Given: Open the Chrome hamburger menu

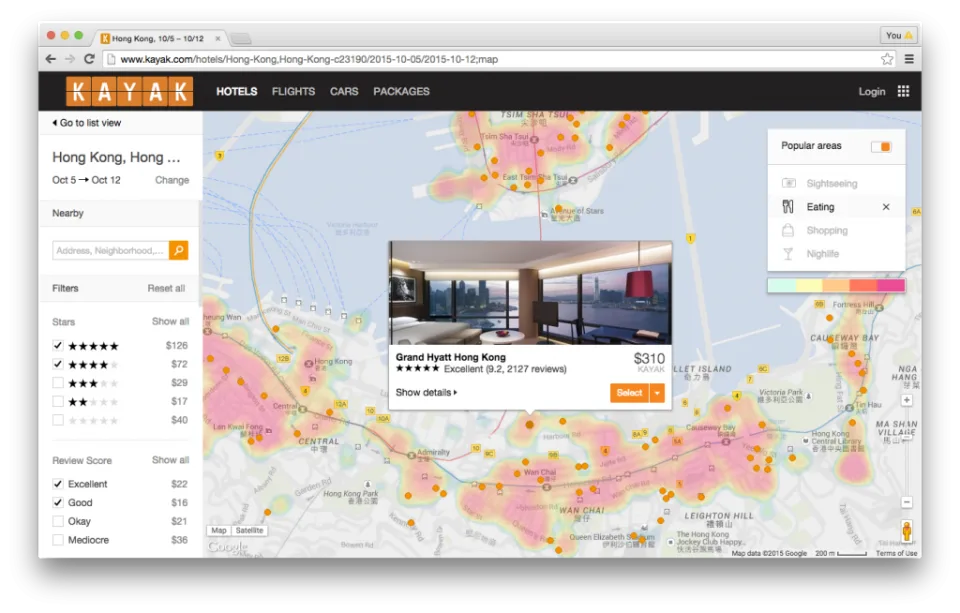Looking at the screenshot, I should (x=909, y=59).
